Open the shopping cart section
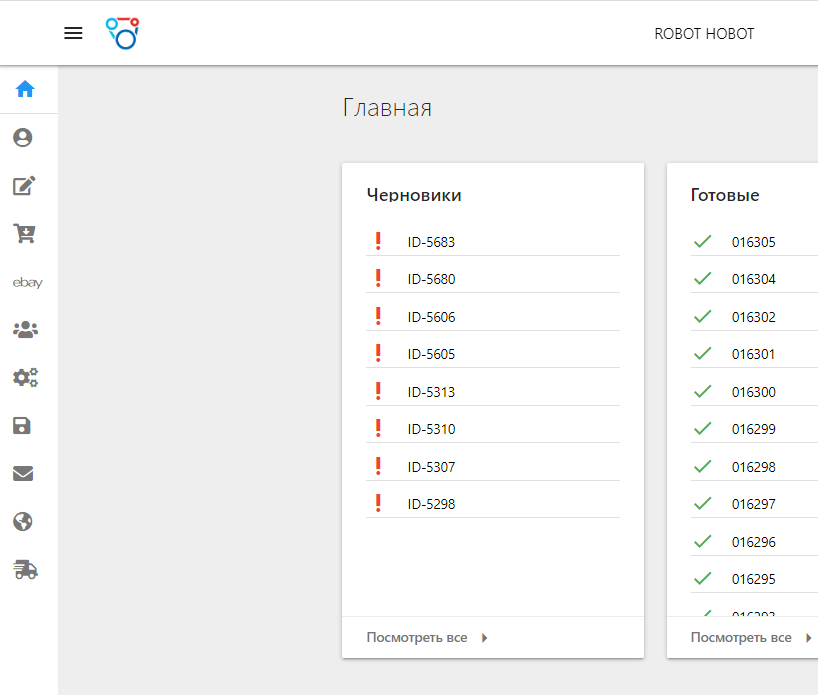818x695 pixels. coord(22,234)
